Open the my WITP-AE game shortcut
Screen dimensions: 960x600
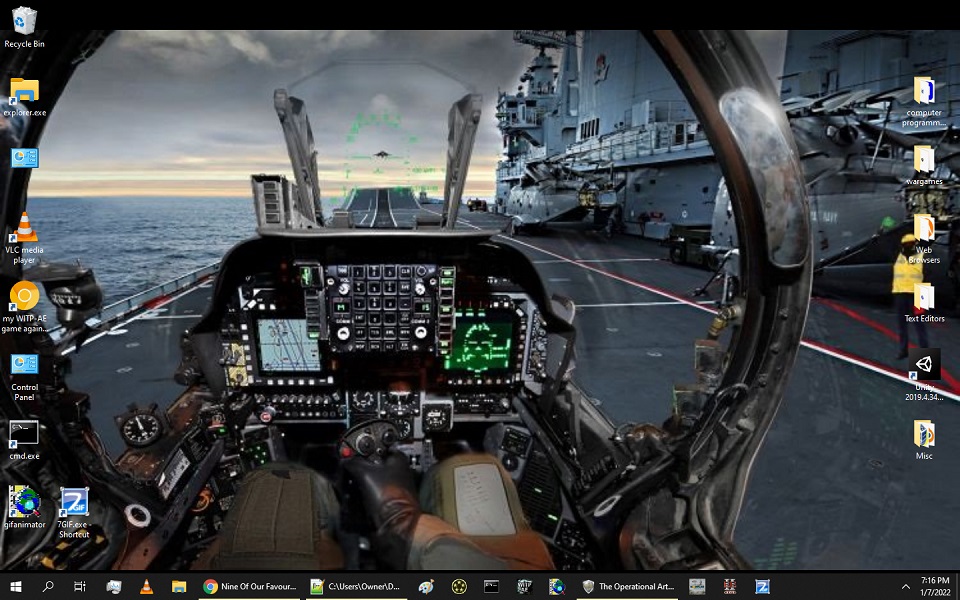pos(24,306)
